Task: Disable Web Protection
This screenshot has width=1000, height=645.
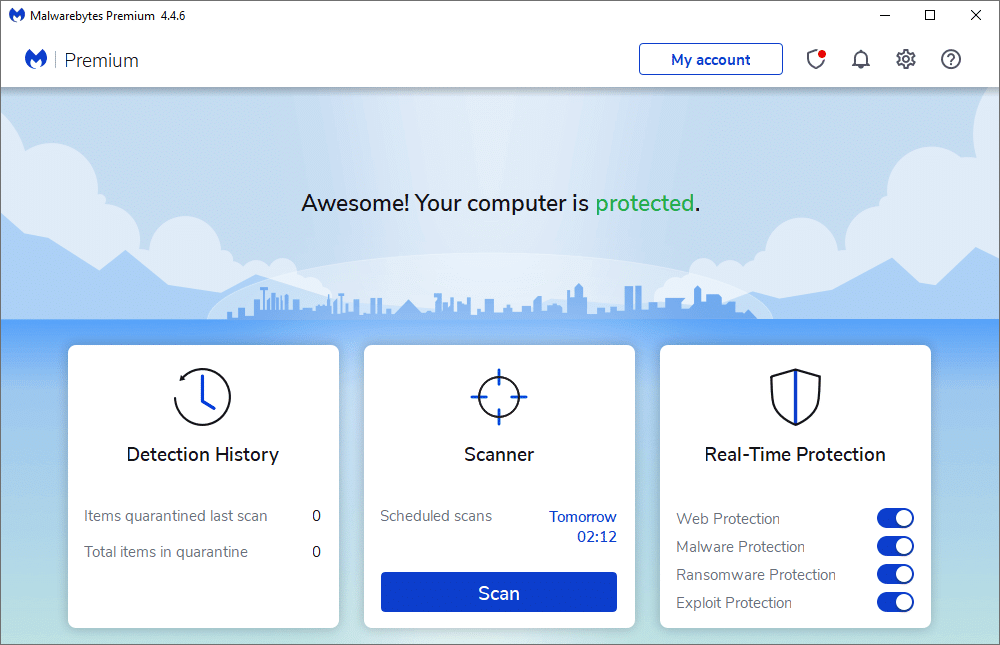Action: click(x=895, y=518)
